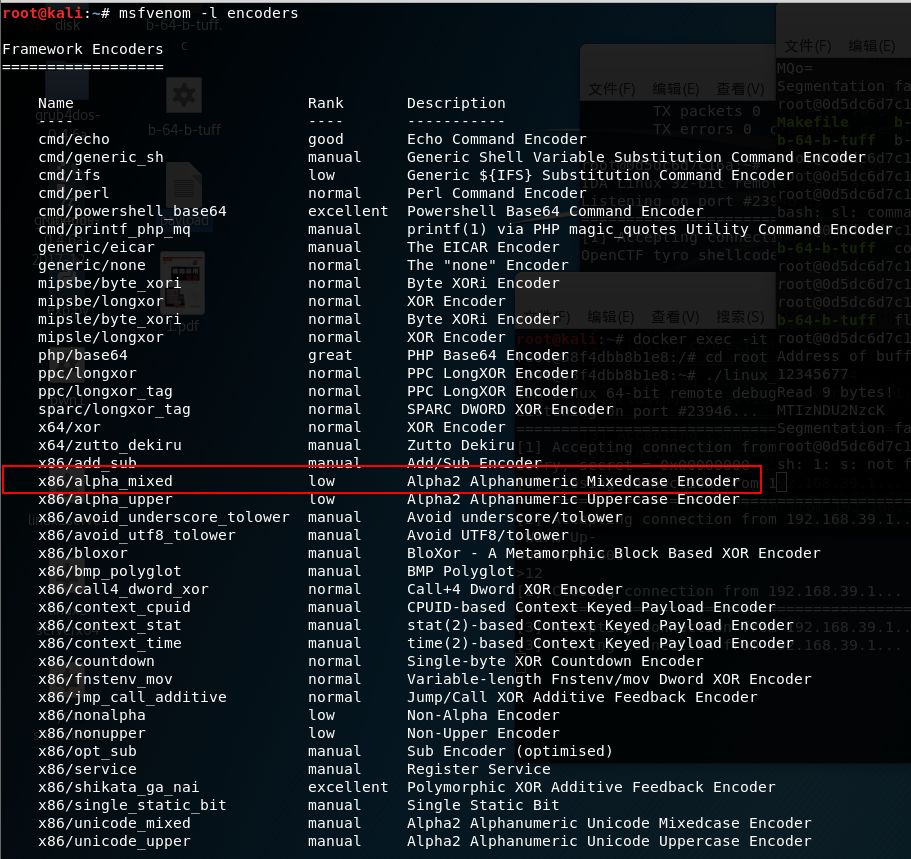This screenshot has width=911, height=859.
Task: Select the generic/none encoder name
Action: (x=92, y=265)
